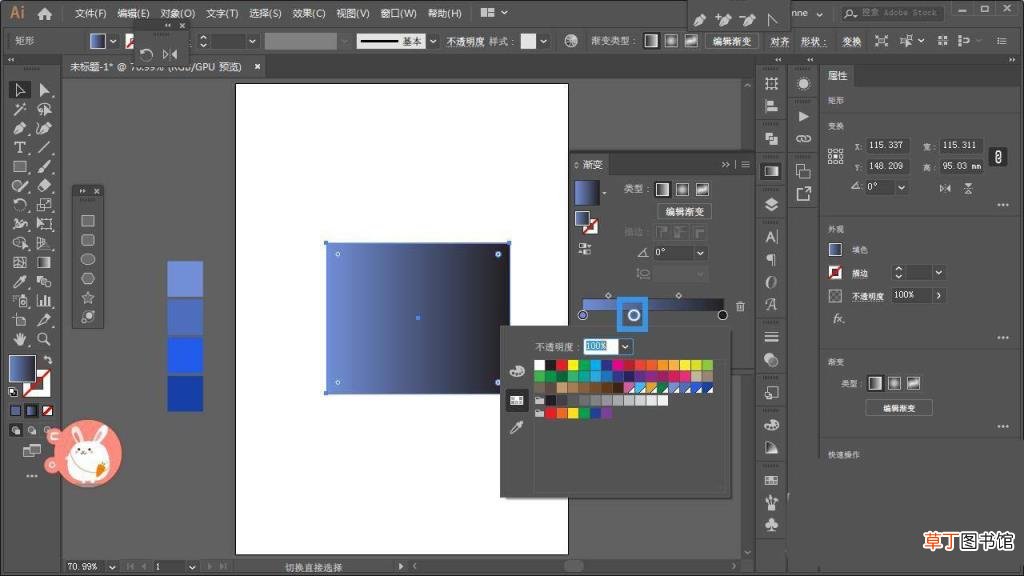Expand the gradient angle dropdown
1024x576 pixels.
(x=700, y=253)
